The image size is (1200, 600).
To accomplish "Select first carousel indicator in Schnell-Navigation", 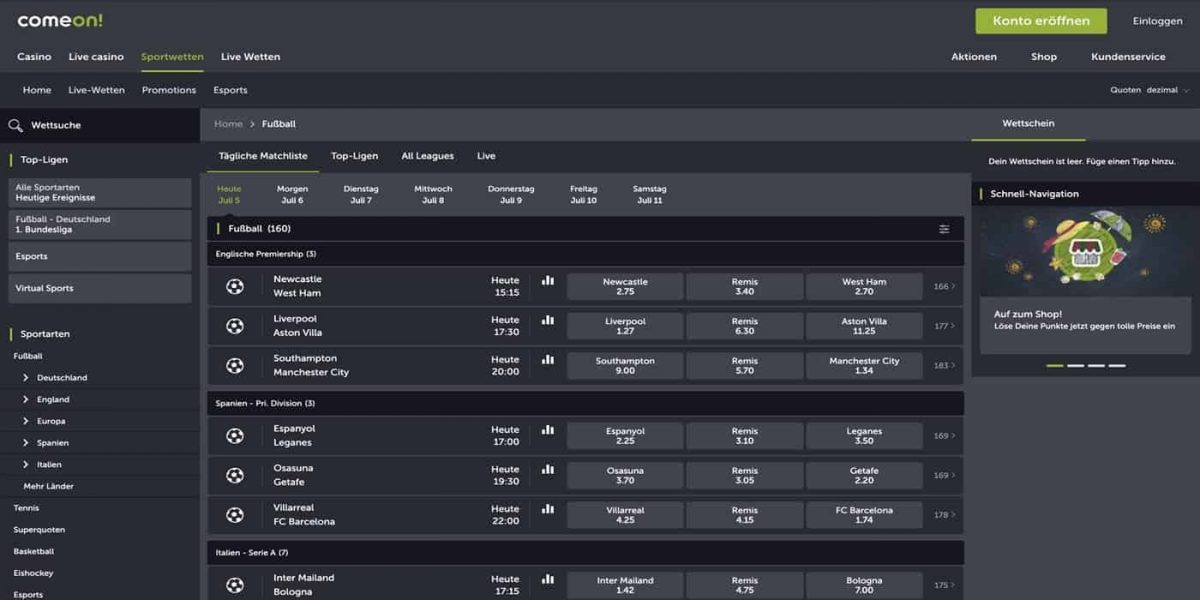I will (x=1055, y=366).
